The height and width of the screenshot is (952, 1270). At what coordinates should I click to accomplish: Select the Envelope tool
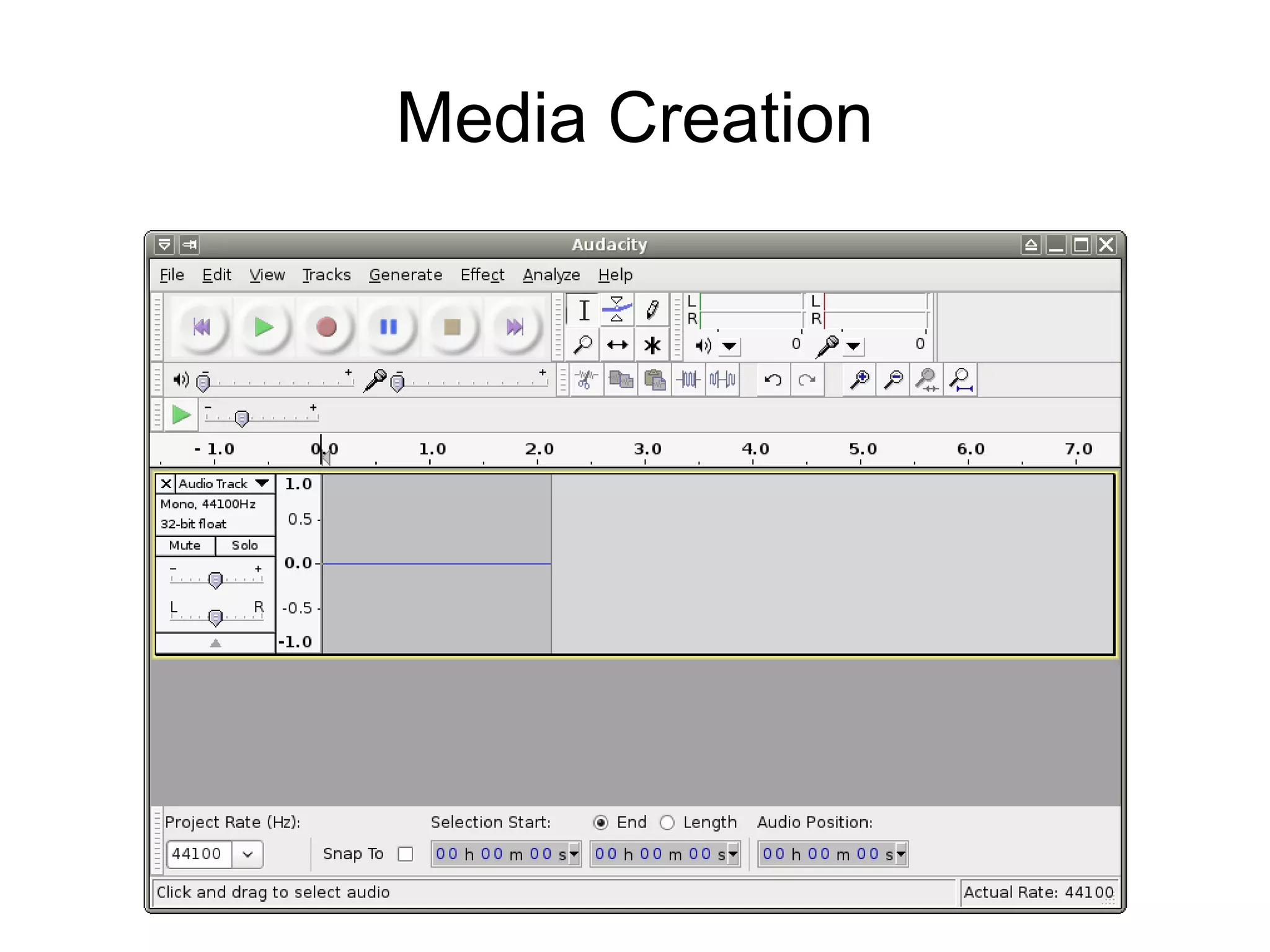617,310
